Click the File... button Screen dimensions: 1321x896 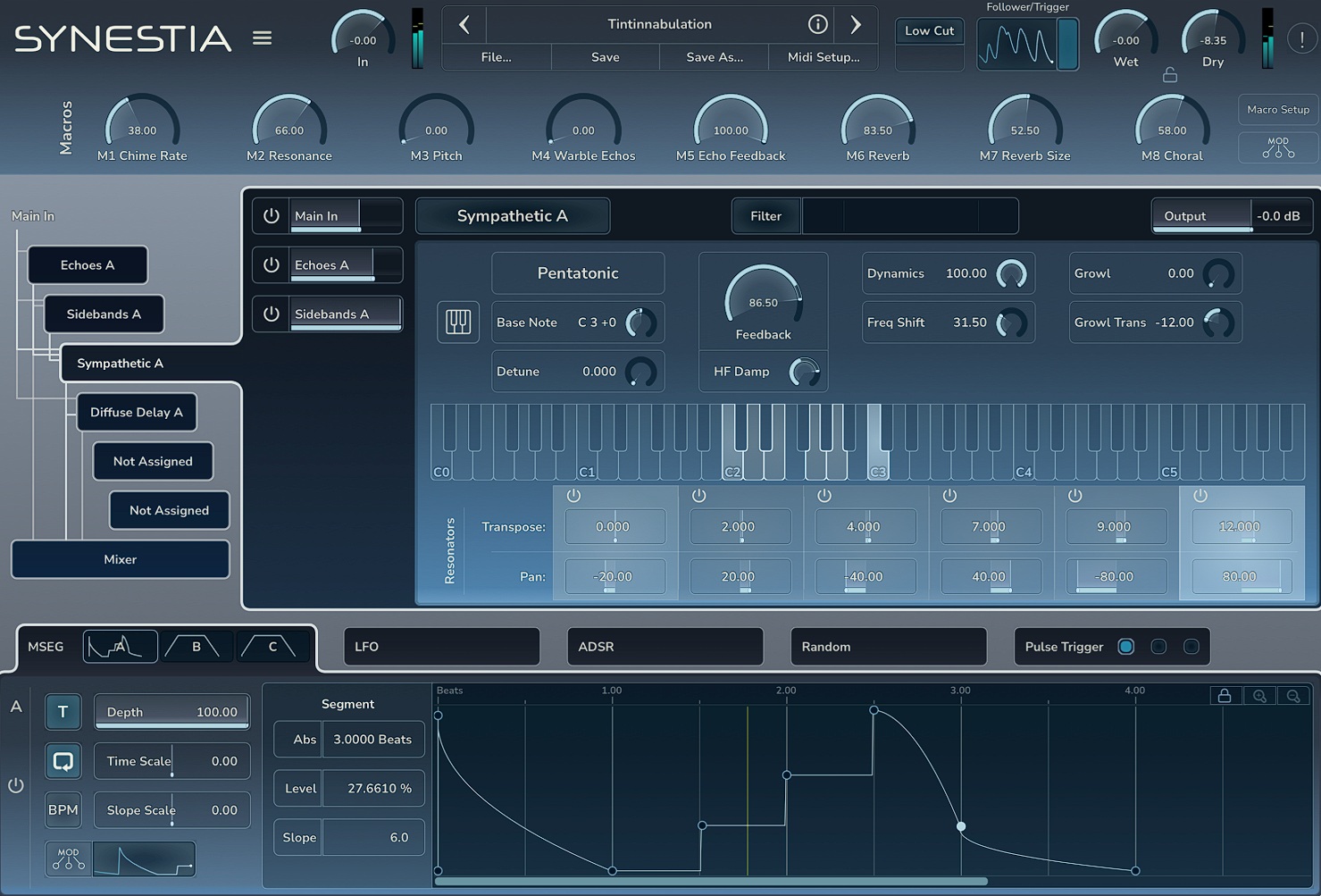pos(497,56)
